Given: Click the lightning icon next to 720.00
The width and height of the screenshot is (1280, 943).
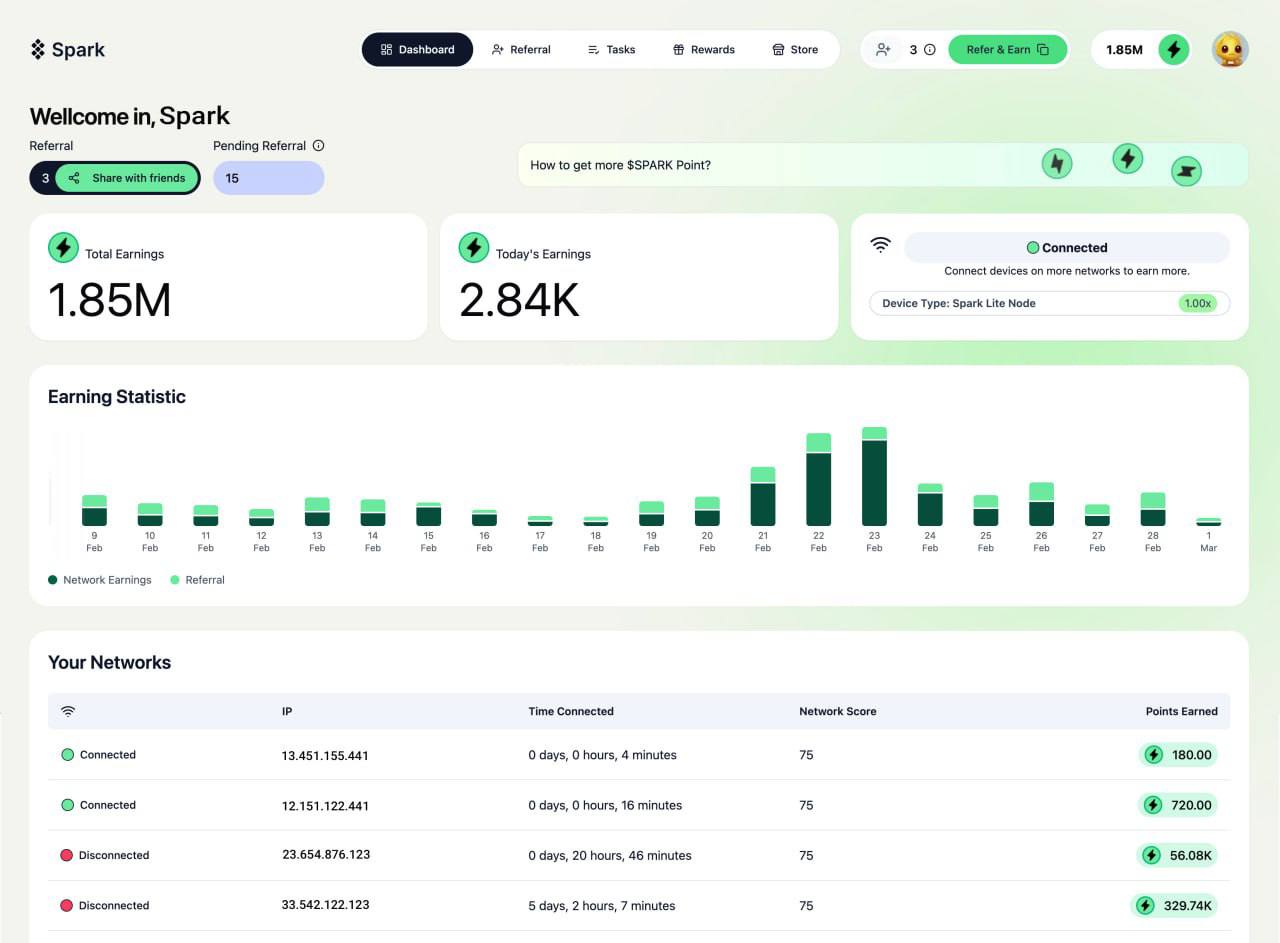Looking at the screenshot, I should tap(1153, 805).
